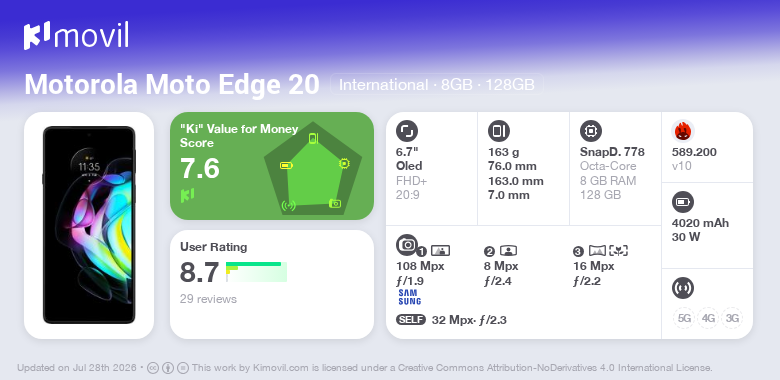Click the SELF selfie camera badge
Image resolution: width=780 pixels, height=380 pixels.
[x=411, y=320]
